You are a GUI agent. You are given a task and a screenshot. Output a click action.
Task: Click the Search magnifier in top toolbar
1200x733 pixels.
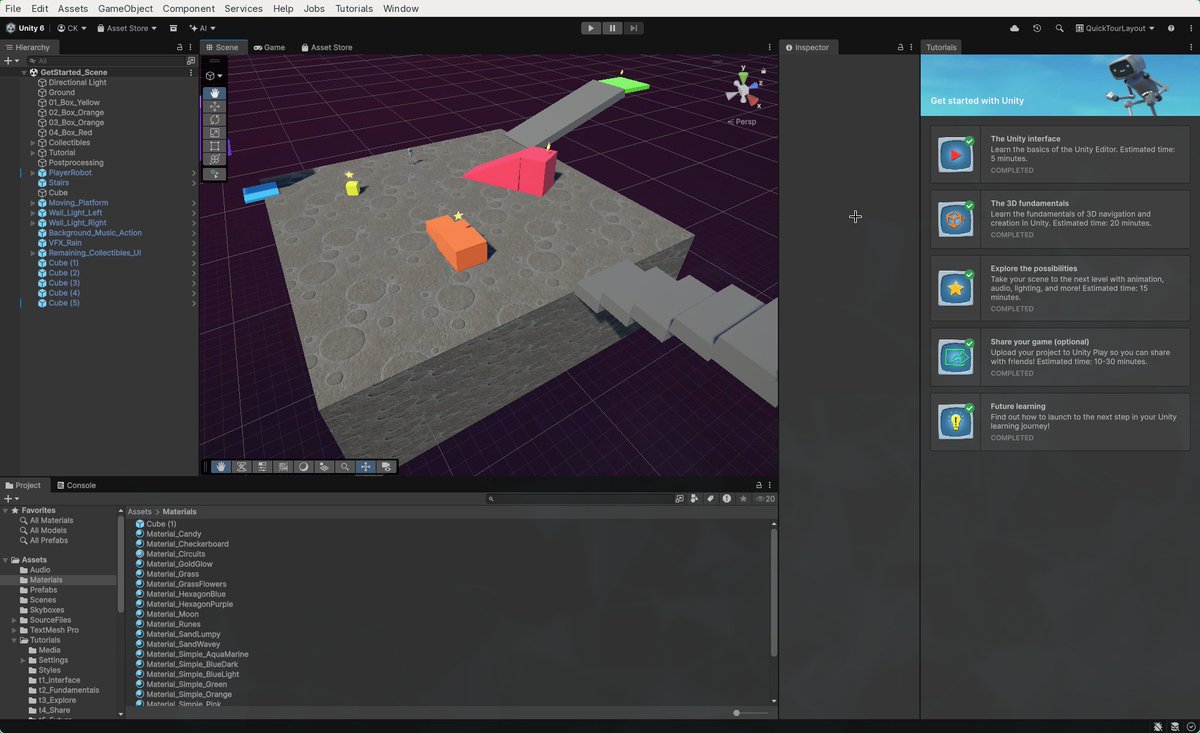pyautogui.click(x=1059, y=28)
